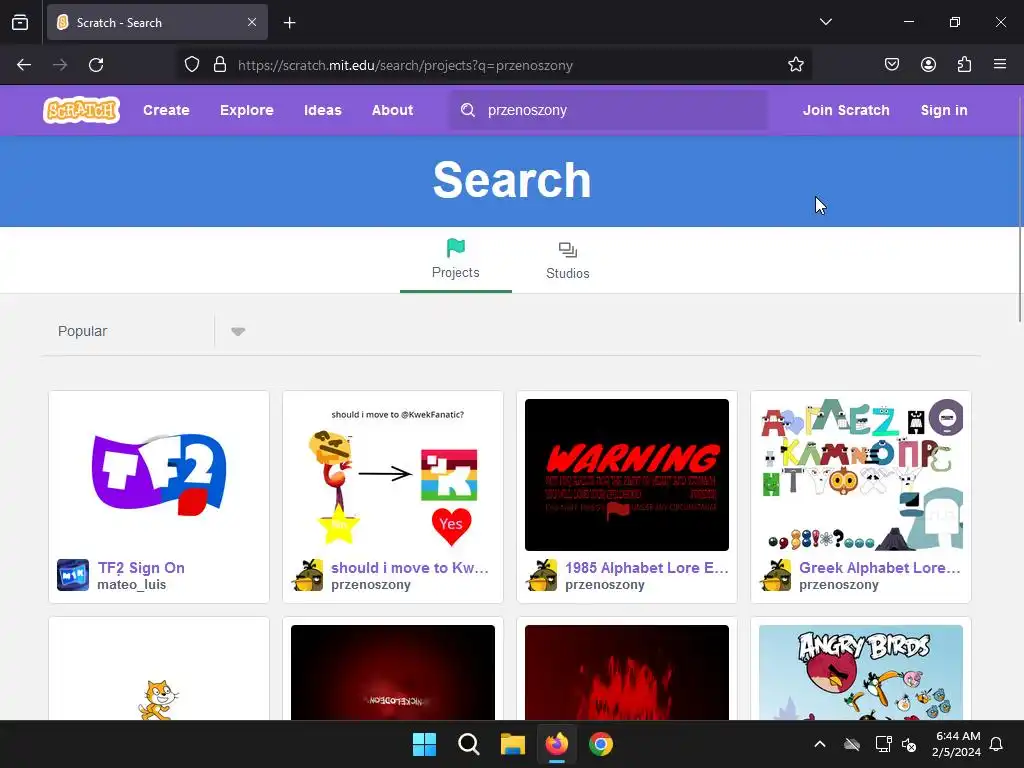Image resolution: width=1024 pixels, height=768 pixels.
Task: Open the TF2 Sign On project link
Action: tap(141, 568)
